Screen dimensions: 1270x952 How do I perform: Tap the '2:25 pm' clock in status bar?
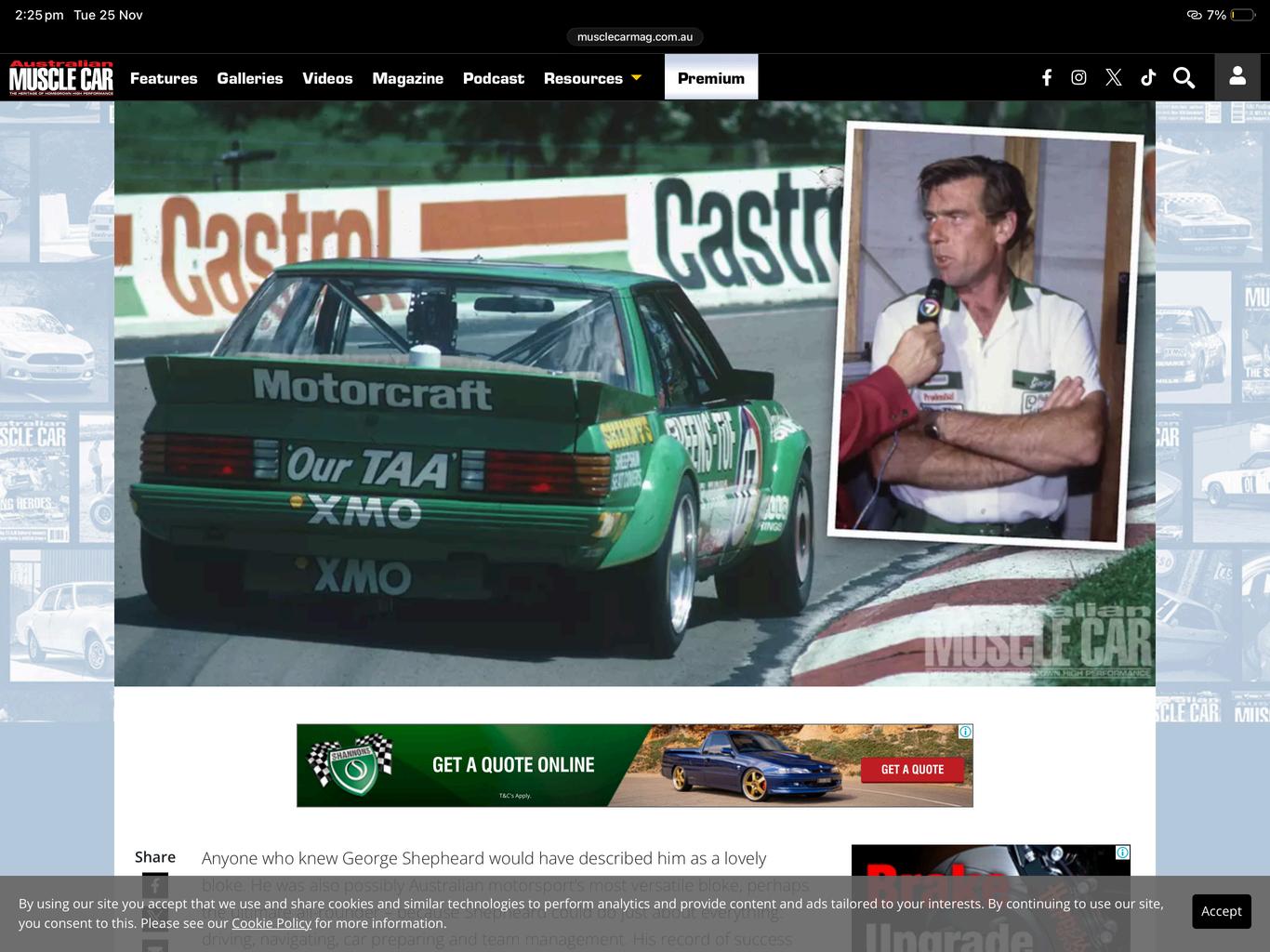coord(39,15)
